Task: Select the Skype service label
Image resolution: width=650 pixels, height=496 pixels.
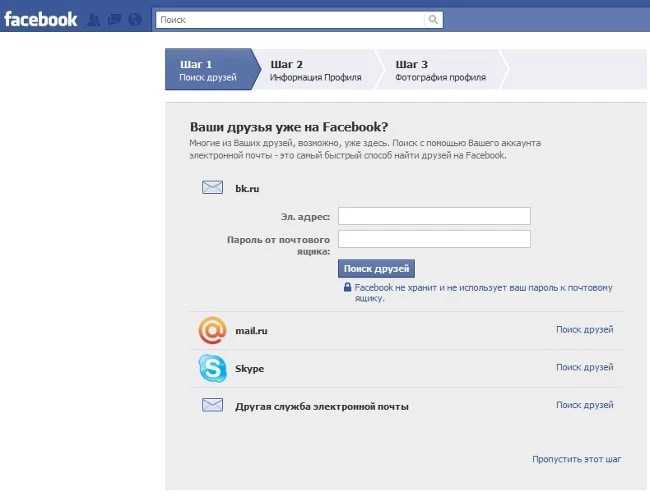Action: pyautogui.click(x=250, y=369)
